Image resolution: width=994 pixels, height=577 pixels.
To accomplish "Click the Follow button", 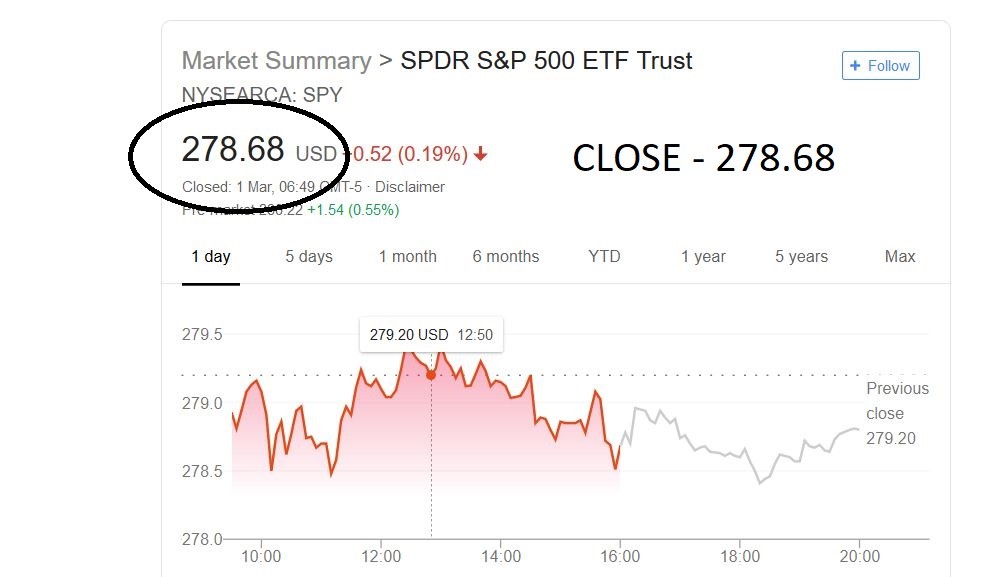I will 880,66.
